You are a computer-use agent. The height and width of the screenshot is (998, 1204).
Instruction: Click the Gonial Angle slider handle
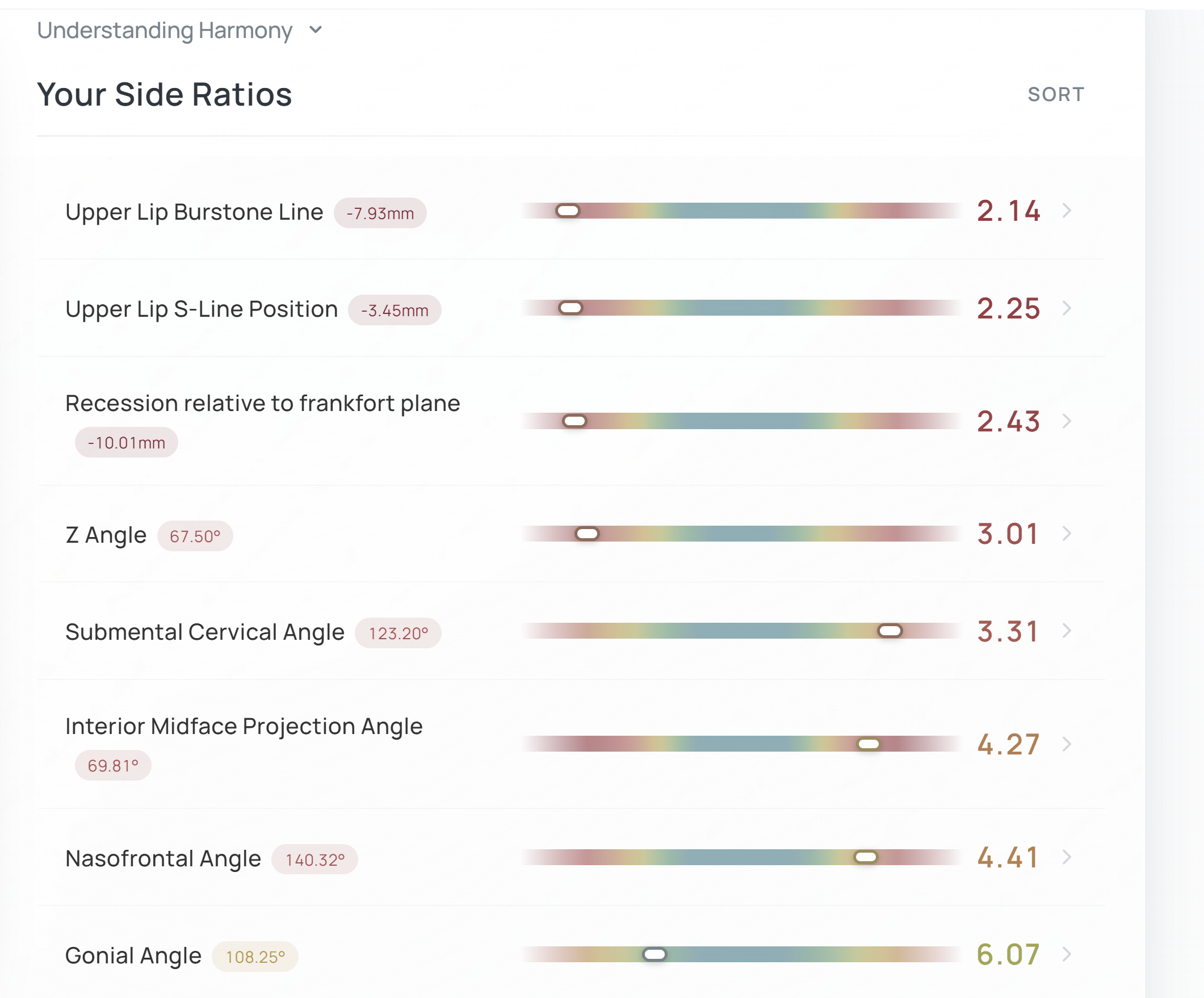click(654, 954)
